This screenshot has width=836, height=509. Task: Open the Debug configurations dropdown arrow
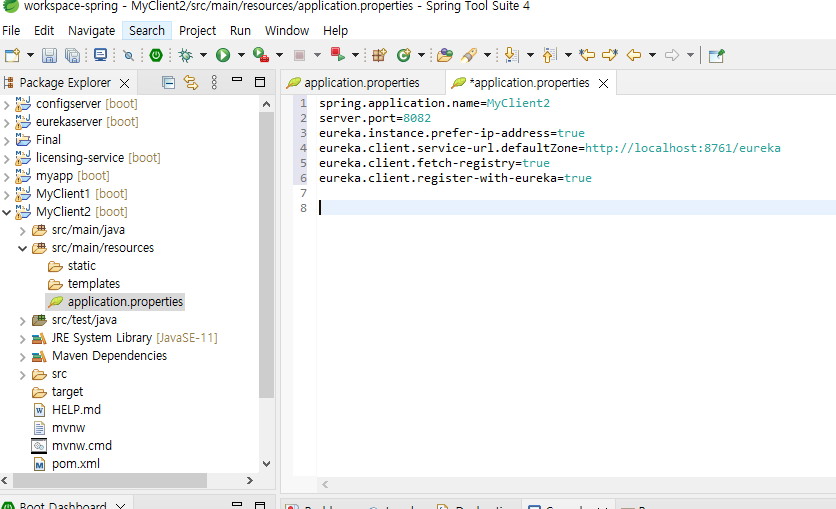[x=203, y=55]
